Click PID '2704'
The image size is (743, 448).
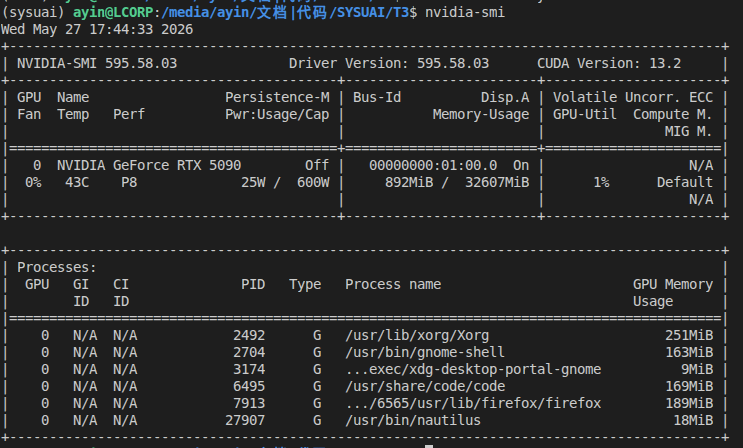[249, 353]
